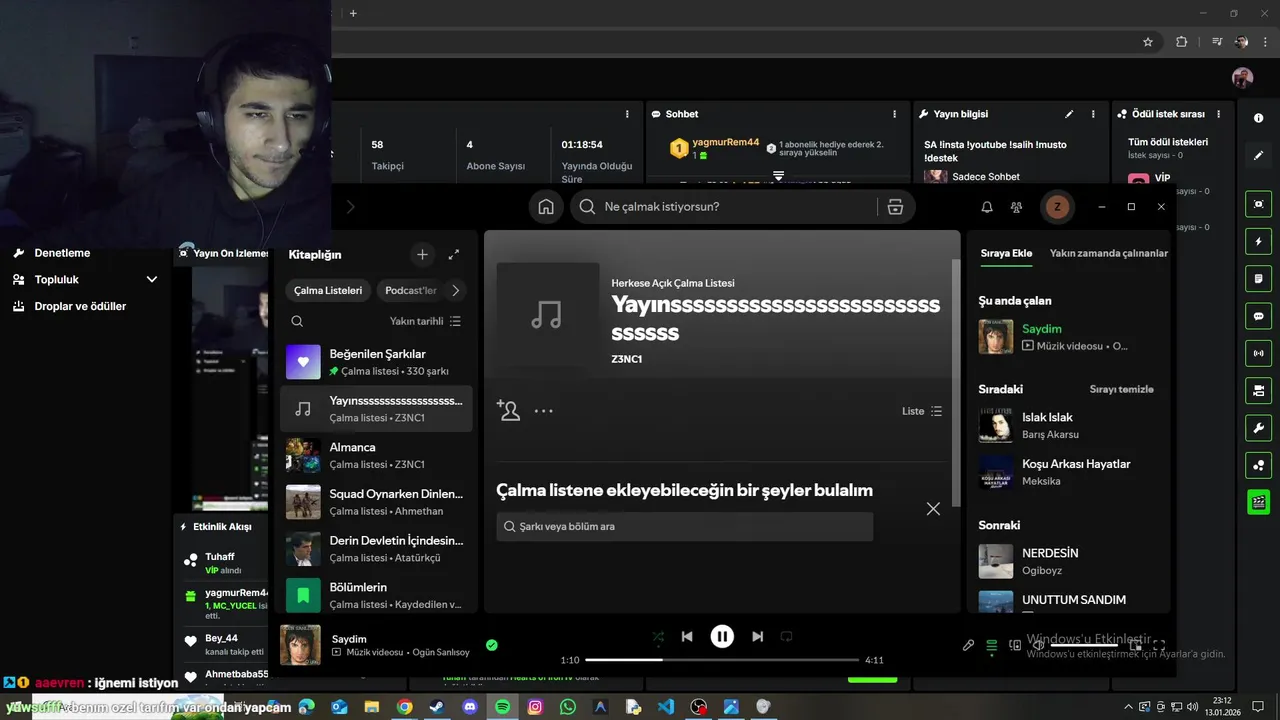Viewport: 1280px width, 720px height.
Task: Click the green clapperboard clip icon
Action: [x=1258, y=502]
